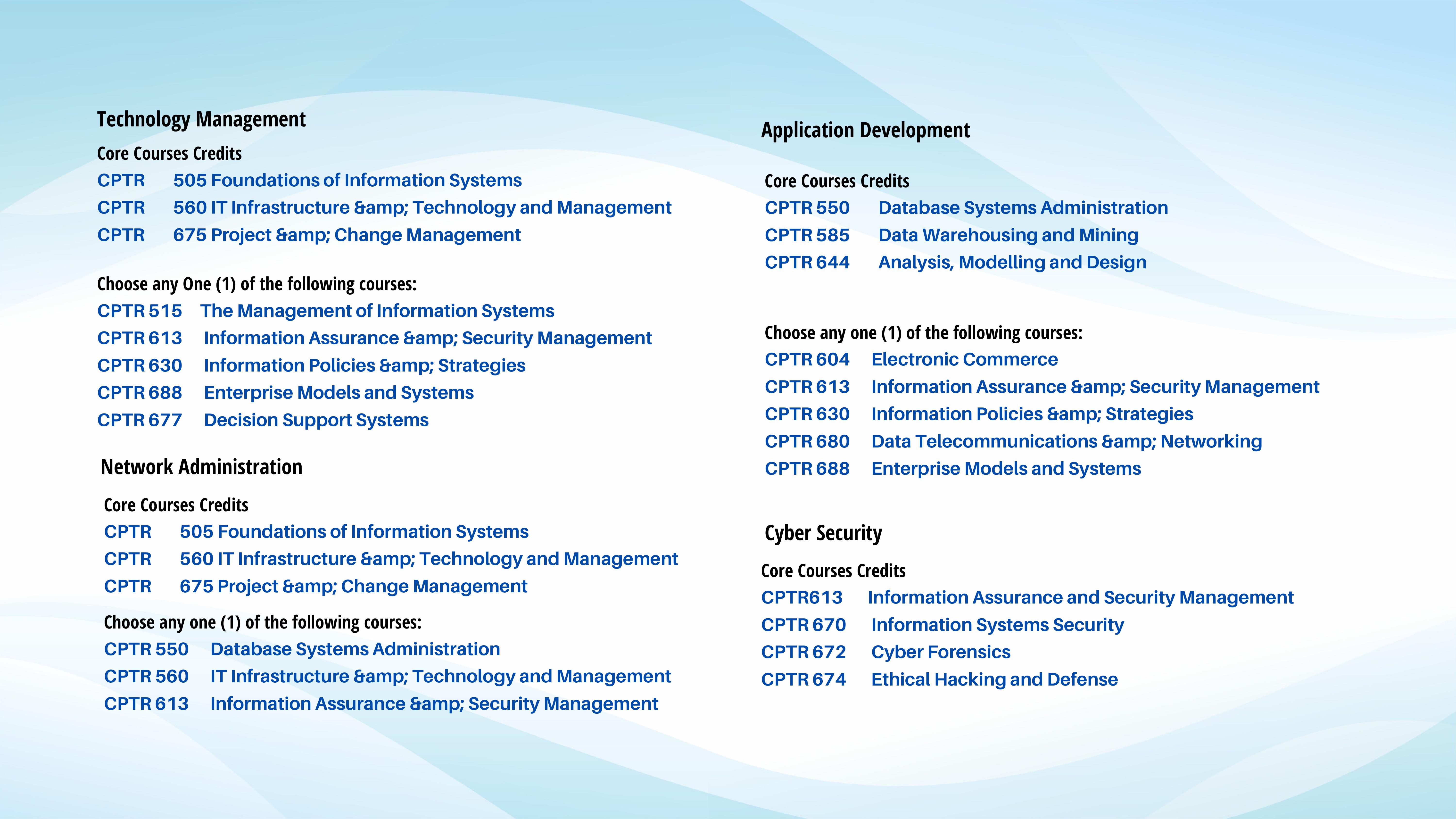The image size is (1456, 819).
Task: Open CPTR 585 Data Warehousing and Mining
Action: [x=951, y=235]
